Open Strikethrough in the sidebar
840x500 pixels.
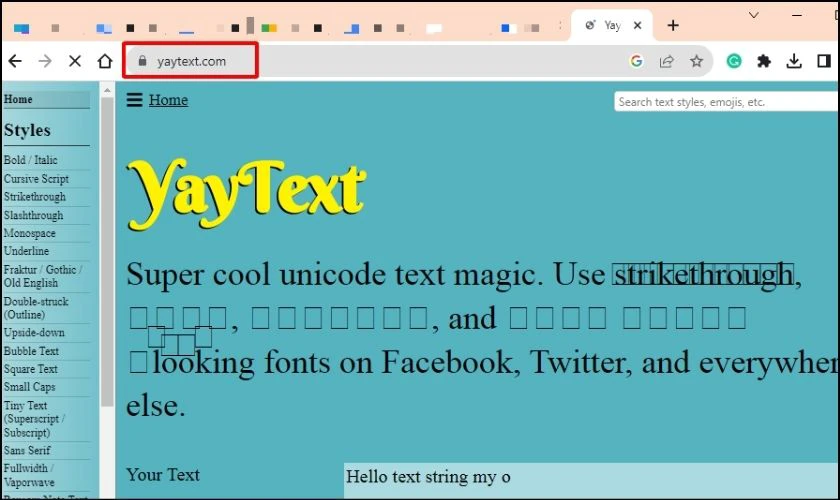35,197
